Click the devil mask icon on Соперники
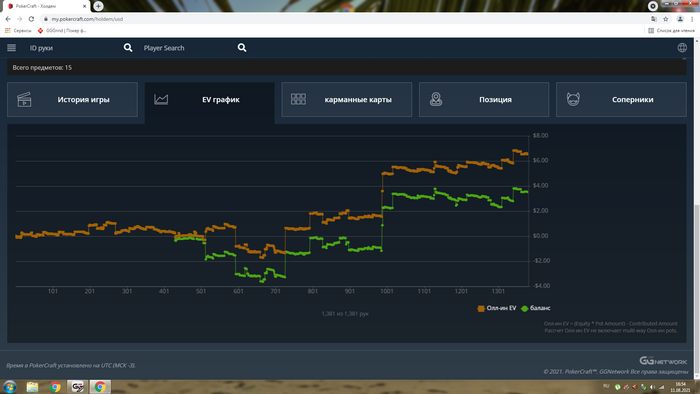The width and height of the screenshot is (700, 394). (573, 99)
